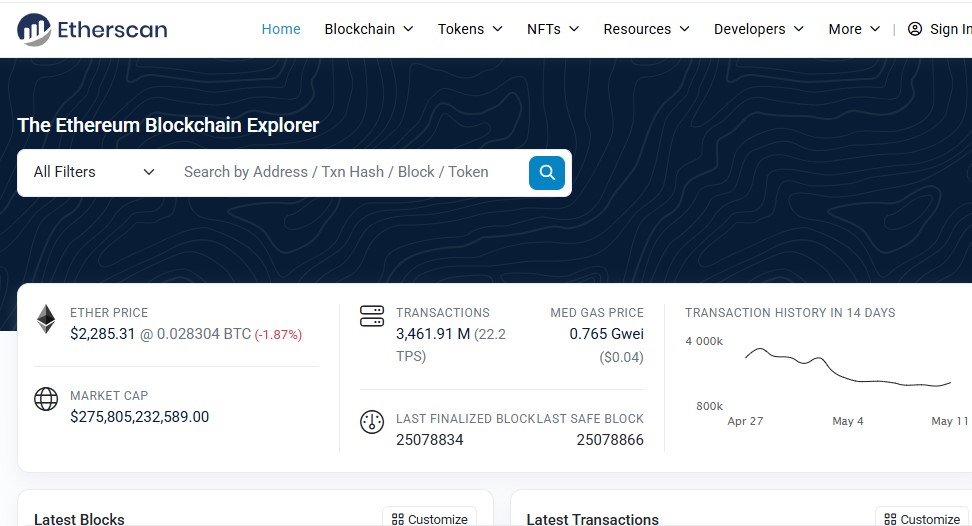Click the Apr 27 chart axis label
972x526 pixels.
tap(745, 421)
